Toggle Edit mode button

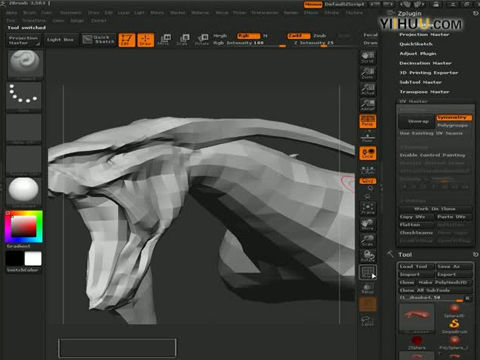127,40
